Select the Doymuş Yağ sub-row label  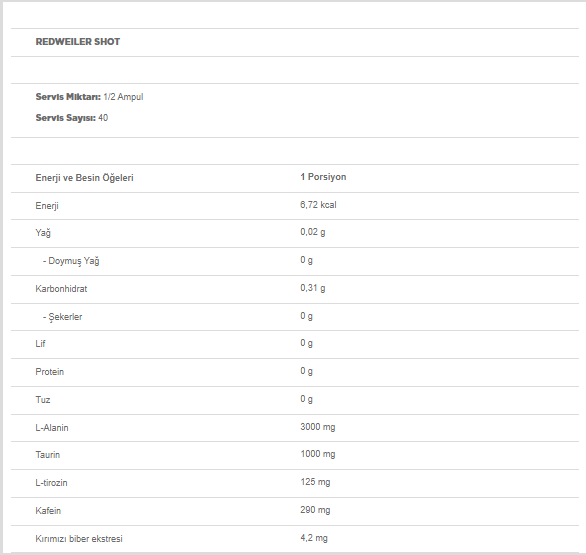click(71, 261)
